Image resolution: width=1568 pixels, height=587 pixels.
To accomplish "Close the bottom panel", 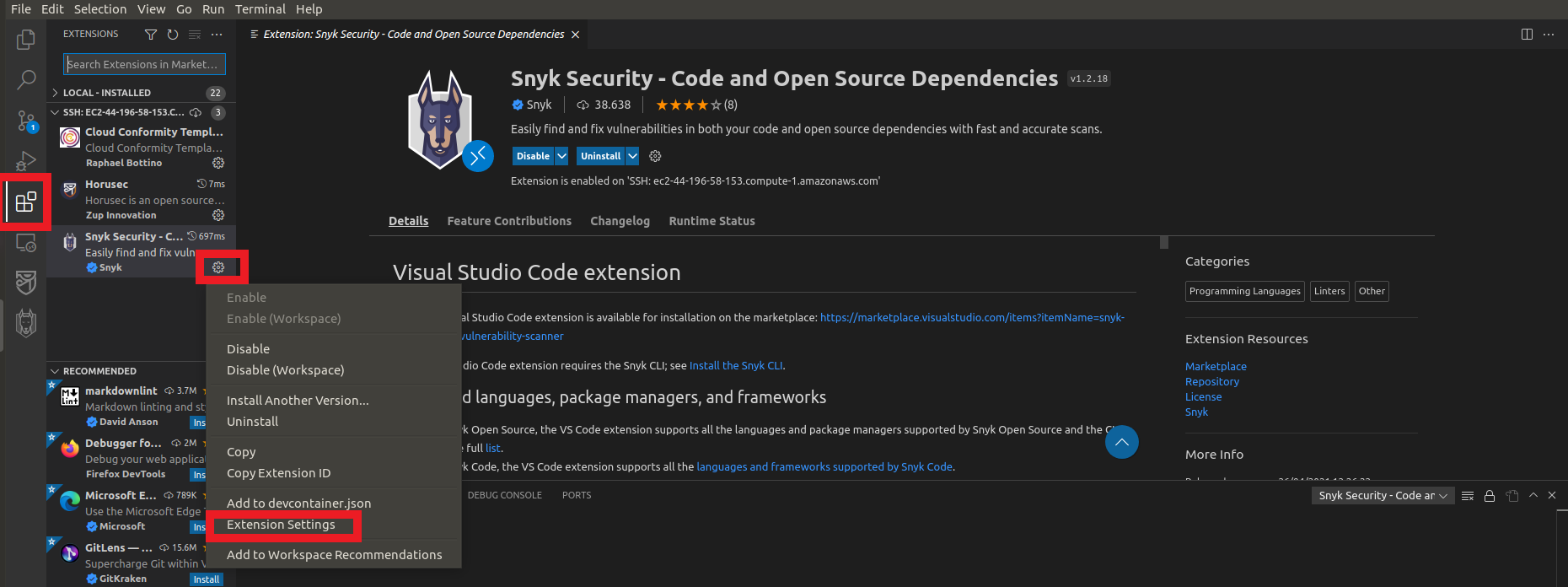I will 1552,495.
